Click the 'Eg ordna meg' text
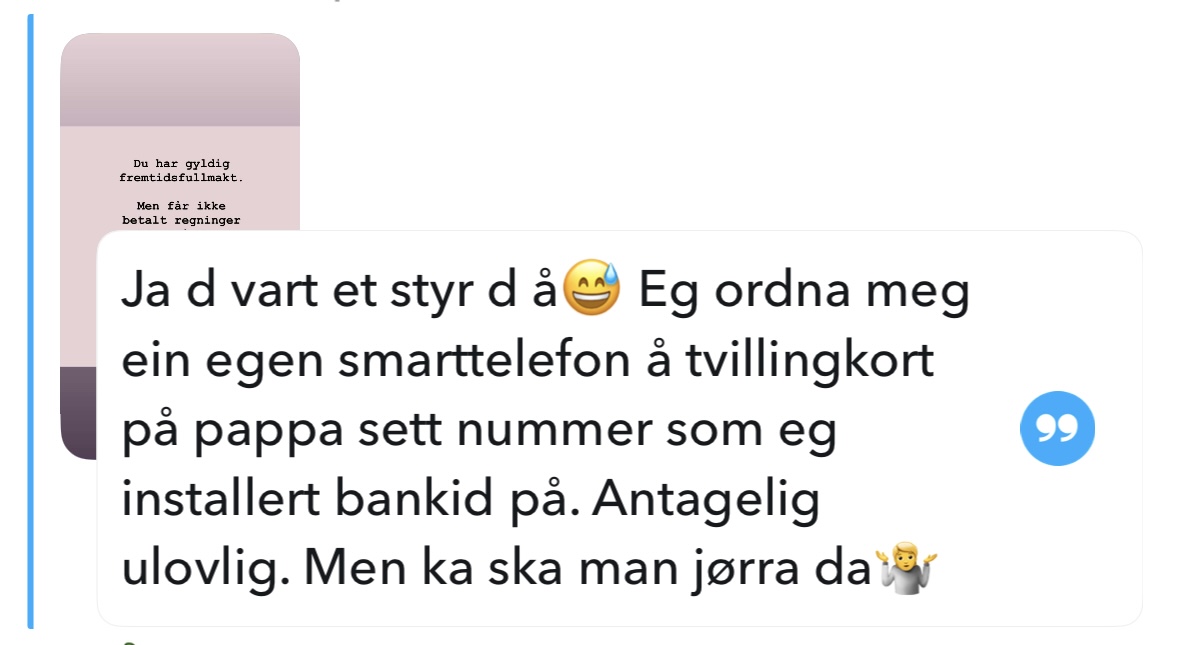Image resolution: width=1179 pixels, height=645 pixels. pos(805,291)
